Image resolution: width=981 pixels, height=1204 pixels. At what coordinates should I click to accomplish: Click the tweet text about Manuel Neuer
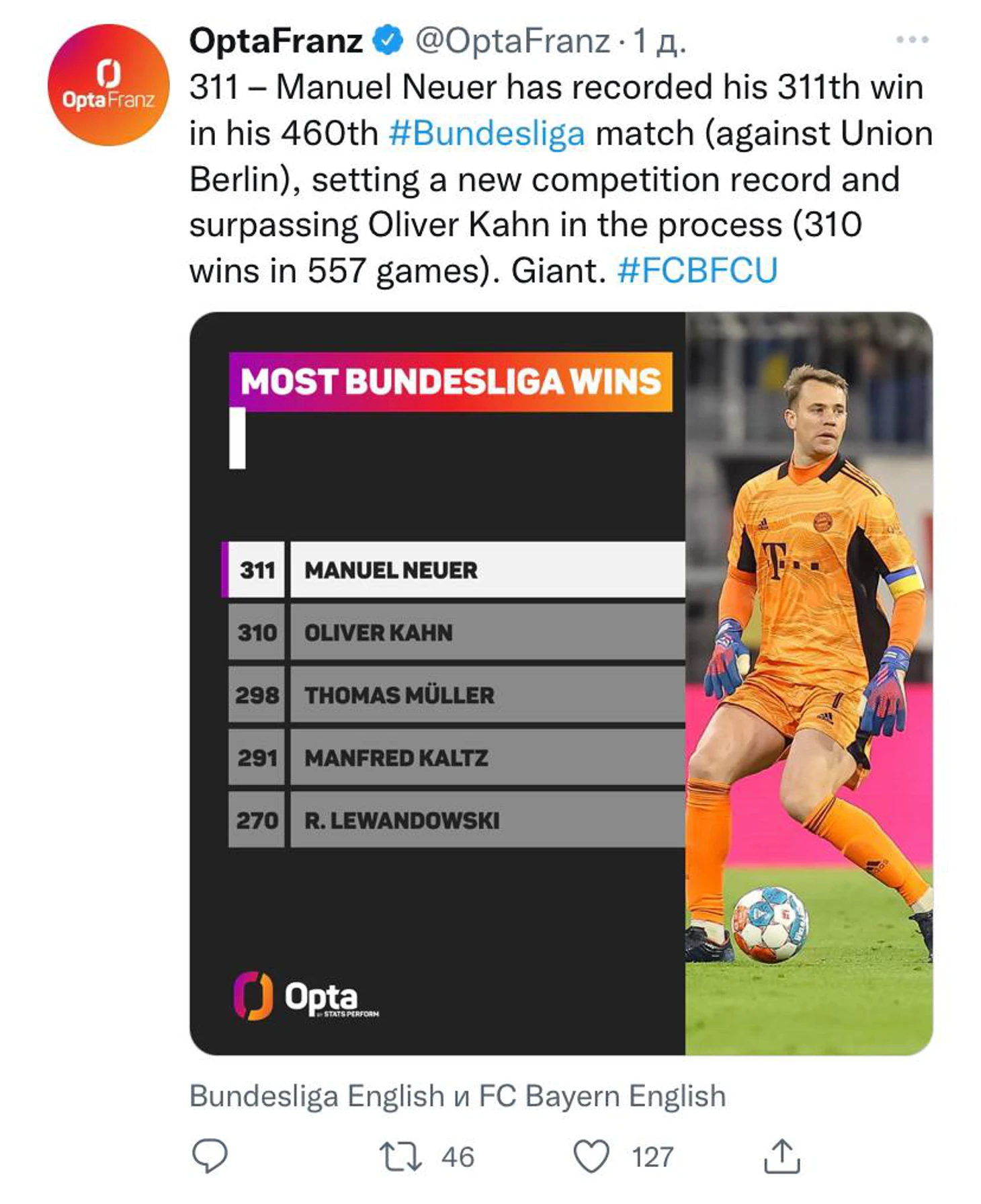pyautogui.click(x=561, y=179)
